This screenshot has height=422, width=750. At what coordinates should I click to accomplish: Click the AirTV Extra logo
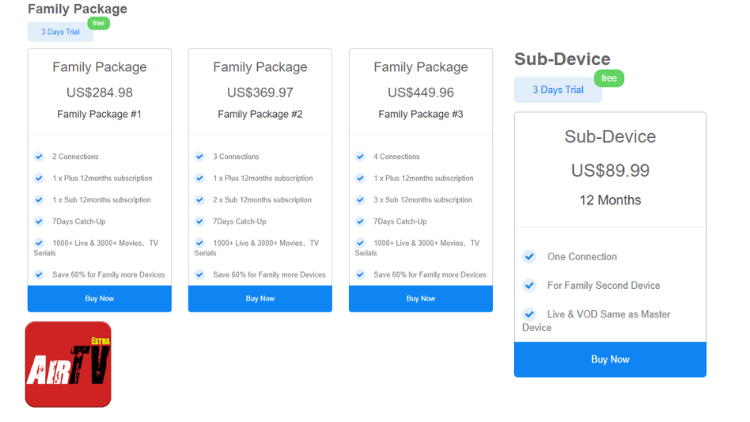68,364
